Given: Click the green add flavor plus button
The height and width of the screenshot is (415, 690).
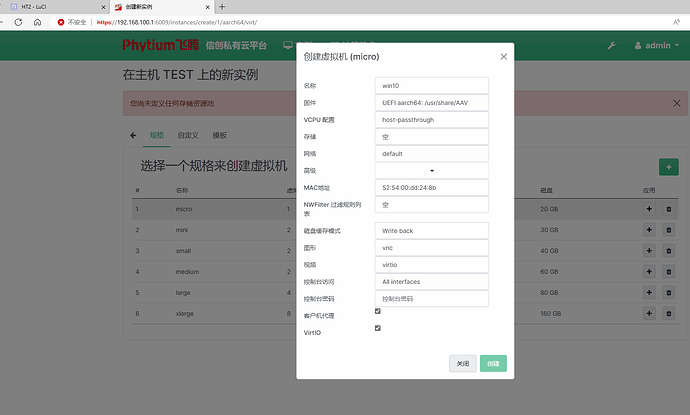Looking at the screenshot, I should click(668, 167).
